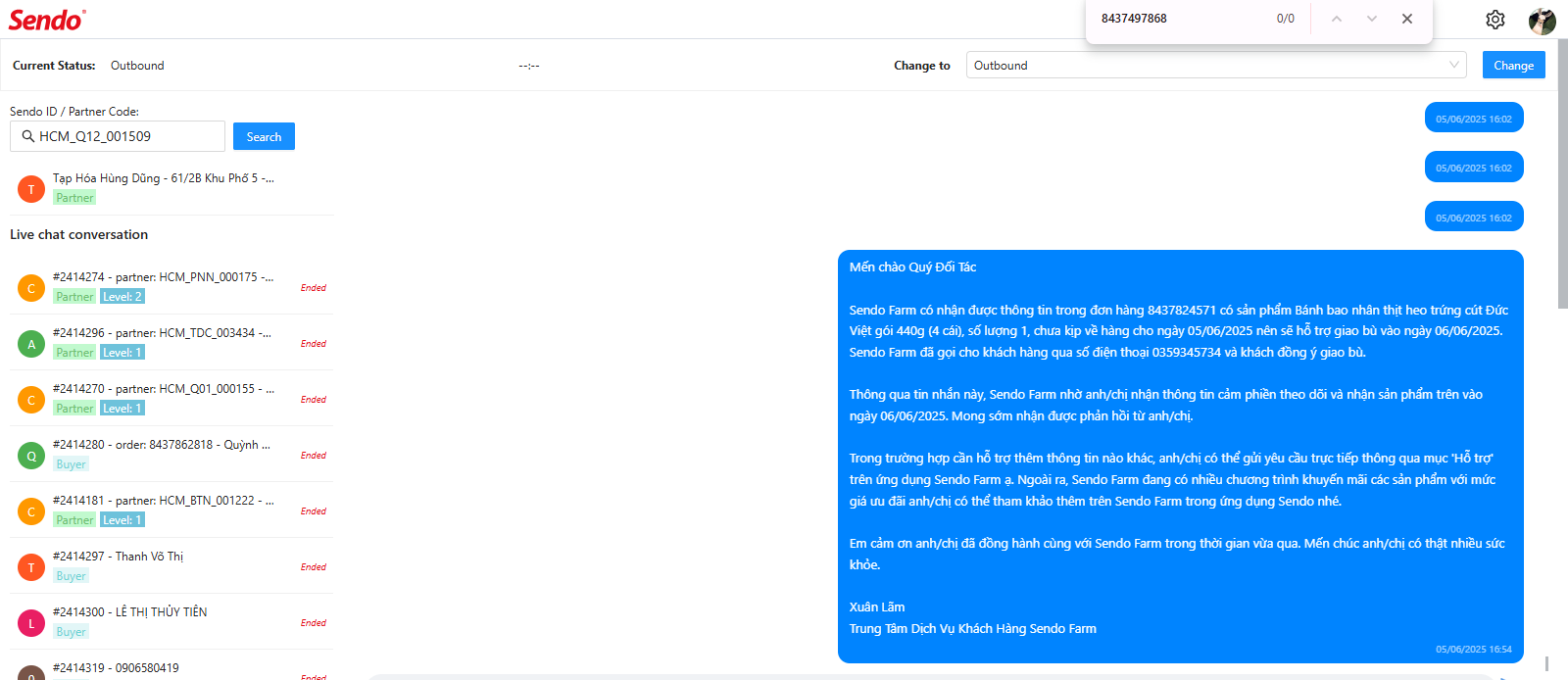Click avatar C of conversation #2414274

[x=31, y=288]
